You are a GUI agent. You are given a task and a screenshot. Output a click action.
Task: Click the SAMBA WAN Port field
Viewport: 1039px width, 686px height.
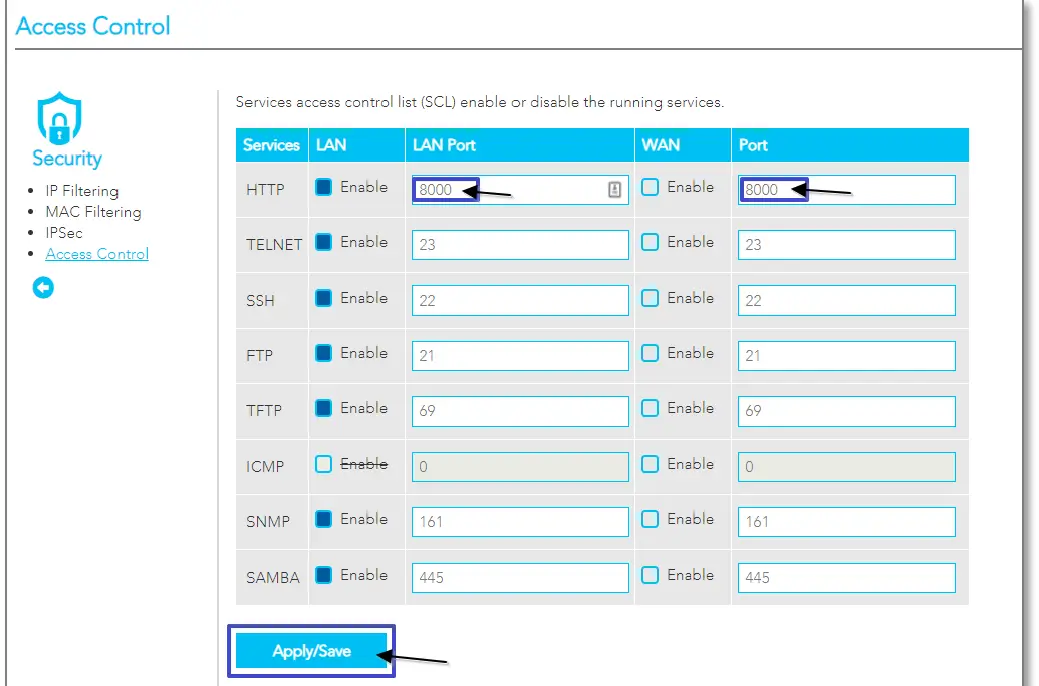coord(847,577)
